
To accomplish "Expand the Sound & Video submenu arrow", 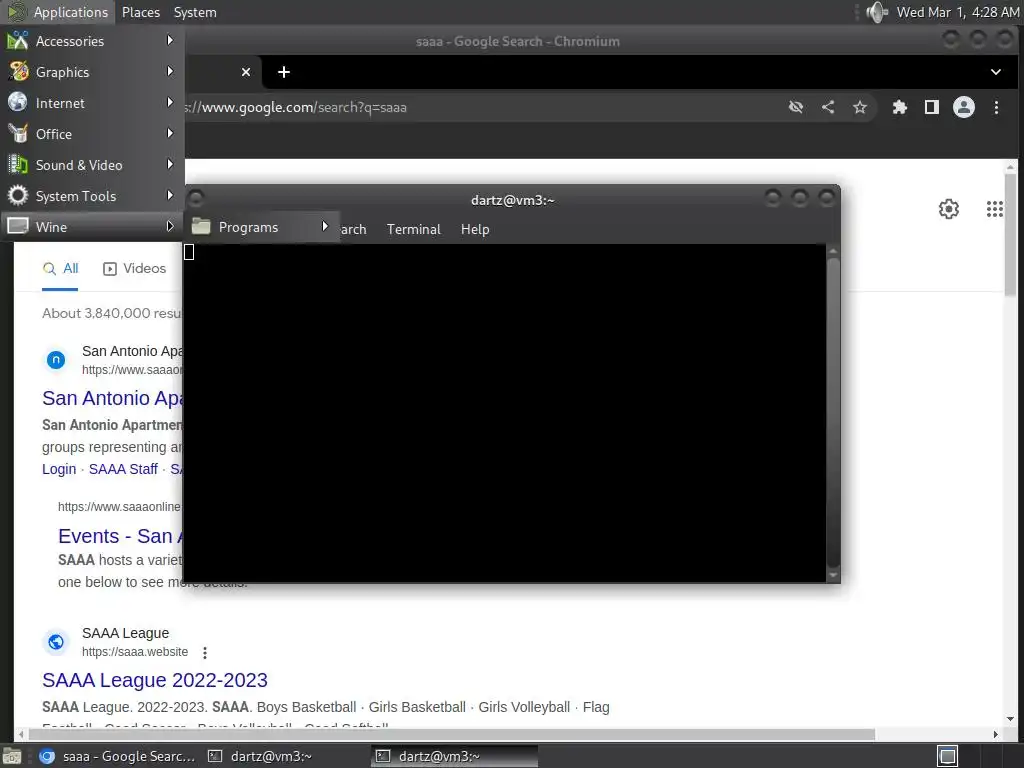I will [x=170, y=165].
